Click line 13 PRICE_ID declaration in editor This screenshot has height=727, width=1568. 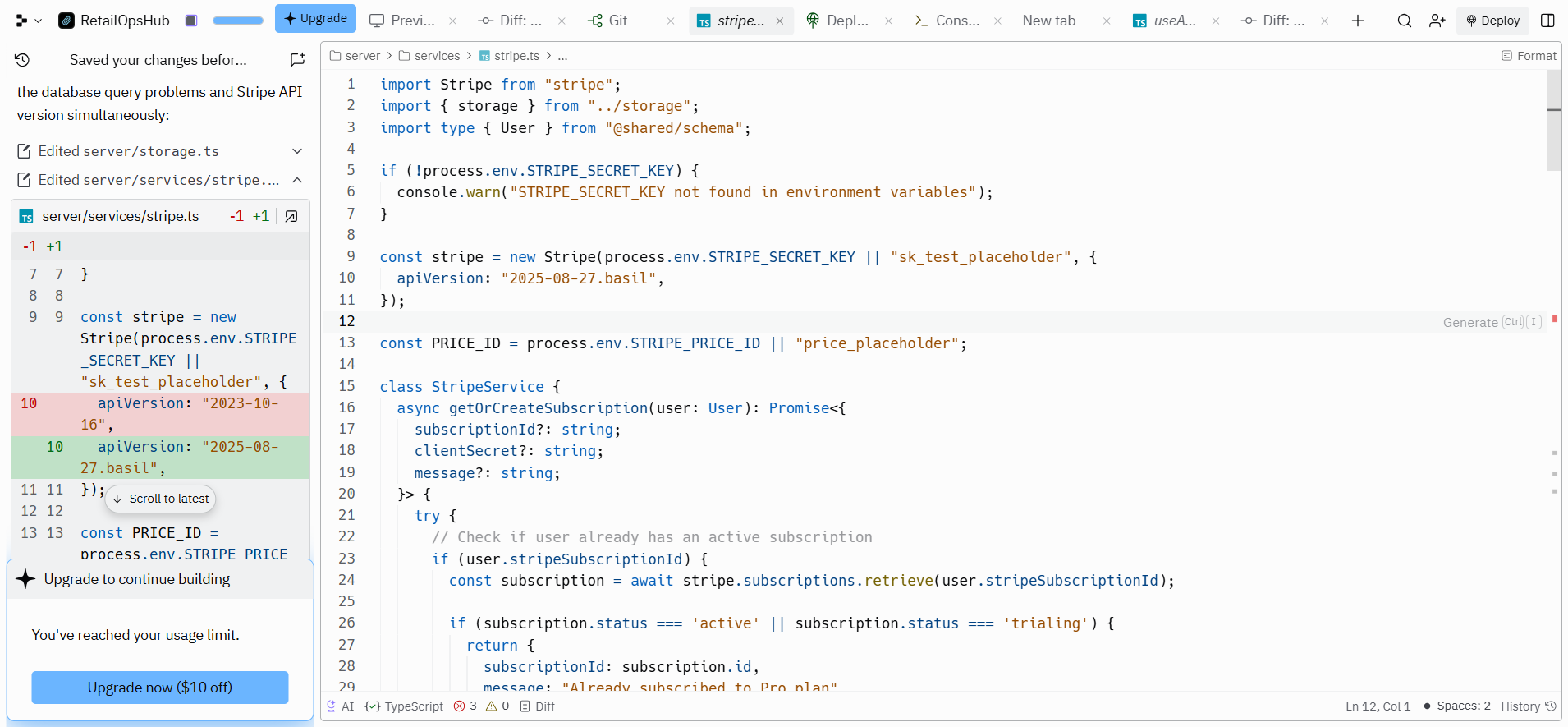click(673, 343)
